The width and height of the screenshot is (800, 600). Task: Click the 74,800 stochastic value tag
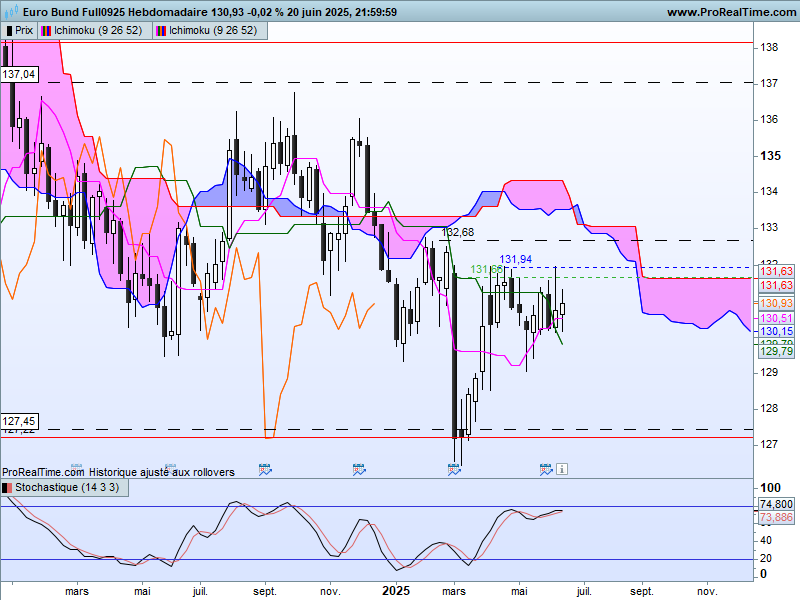tap(777, 504)
